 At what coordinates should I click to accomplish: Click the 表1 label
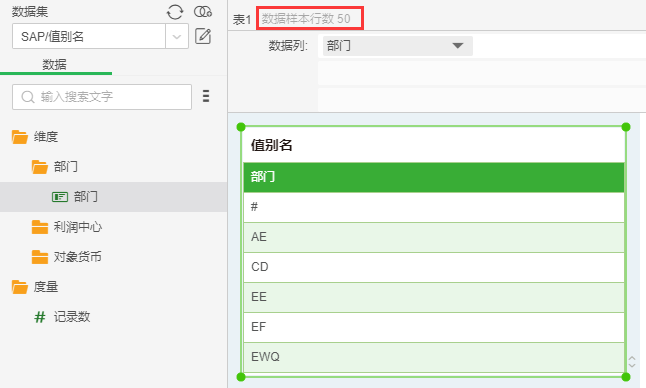242,19
